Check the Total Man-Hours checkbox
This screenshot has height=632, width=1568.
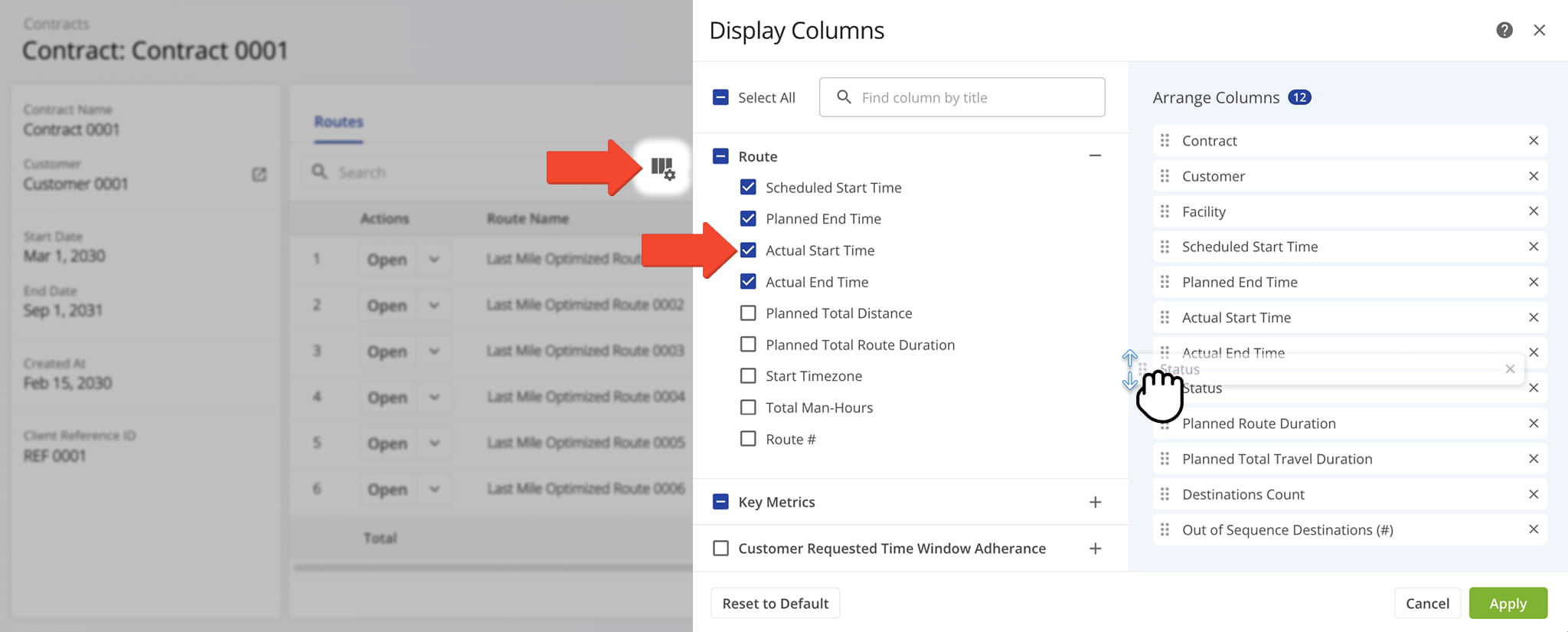coord(748,408)
